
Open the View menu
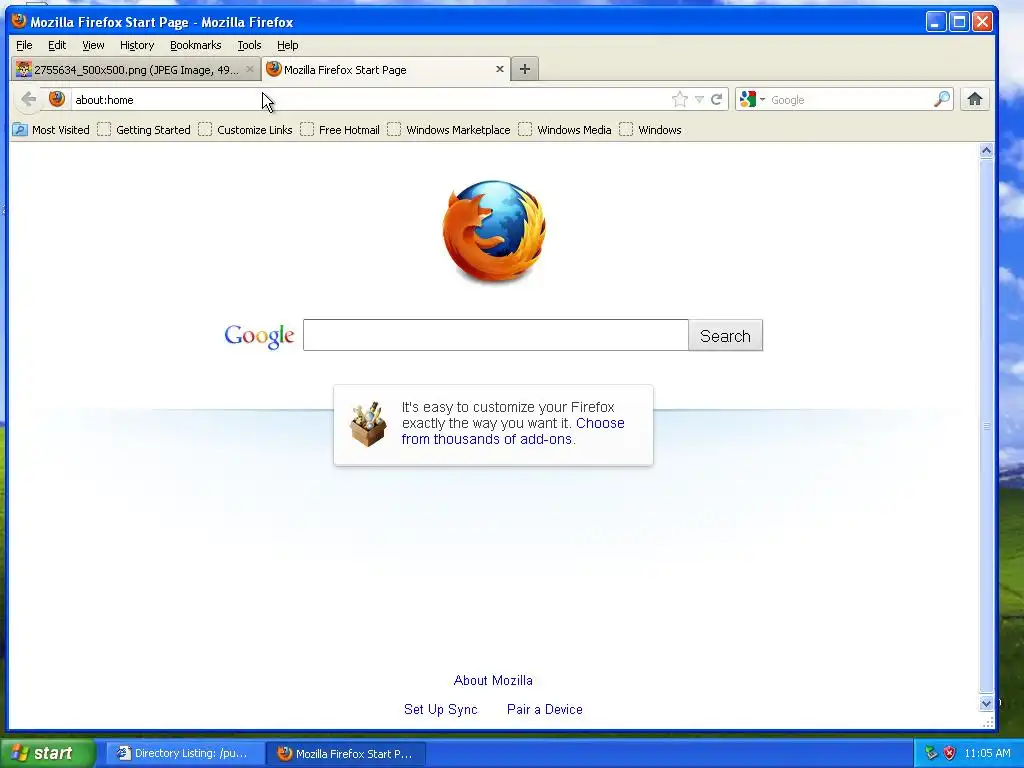(x=93, y=45)
